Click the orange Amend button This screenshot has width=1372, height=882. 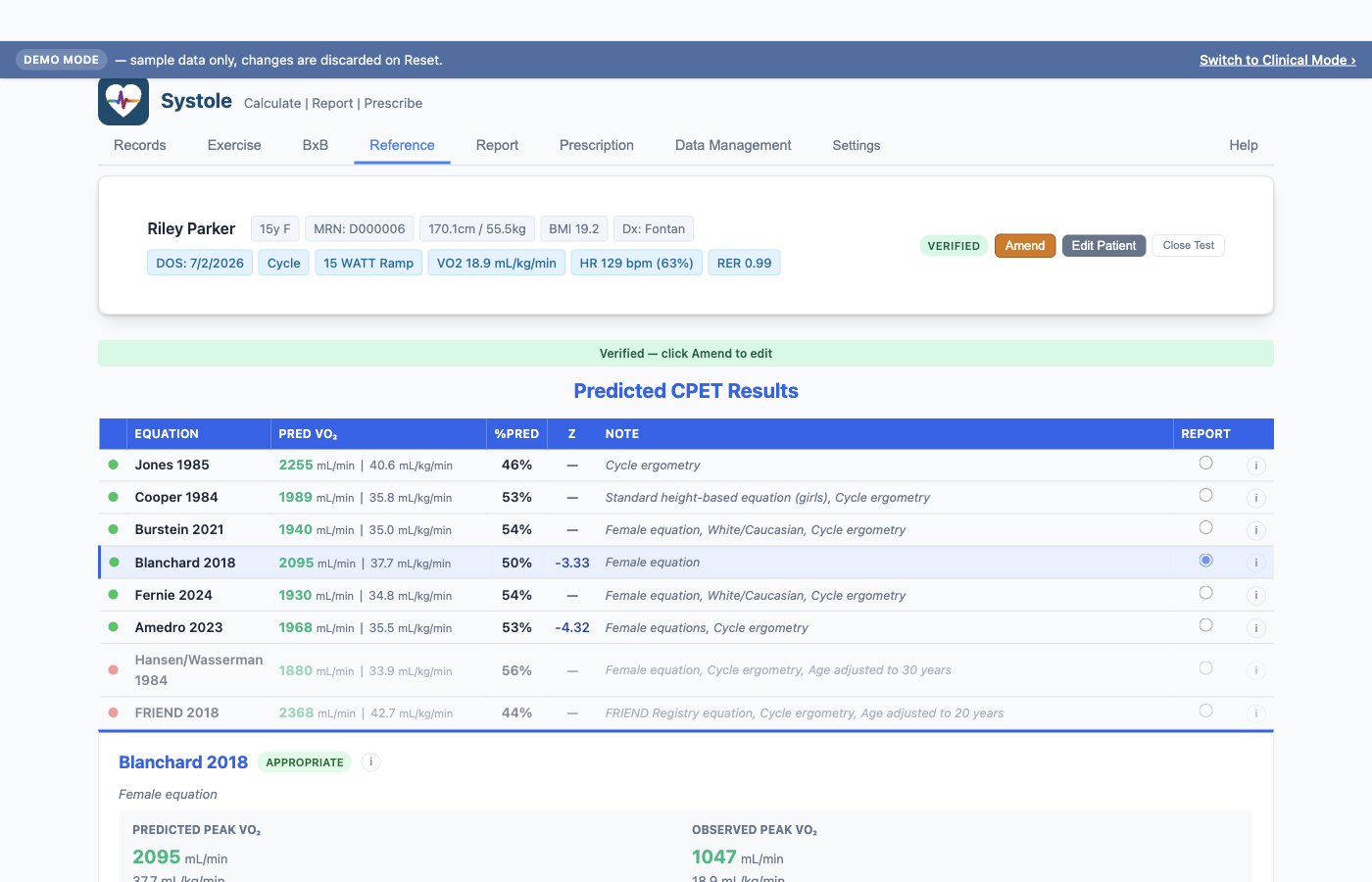point(1025,246)
